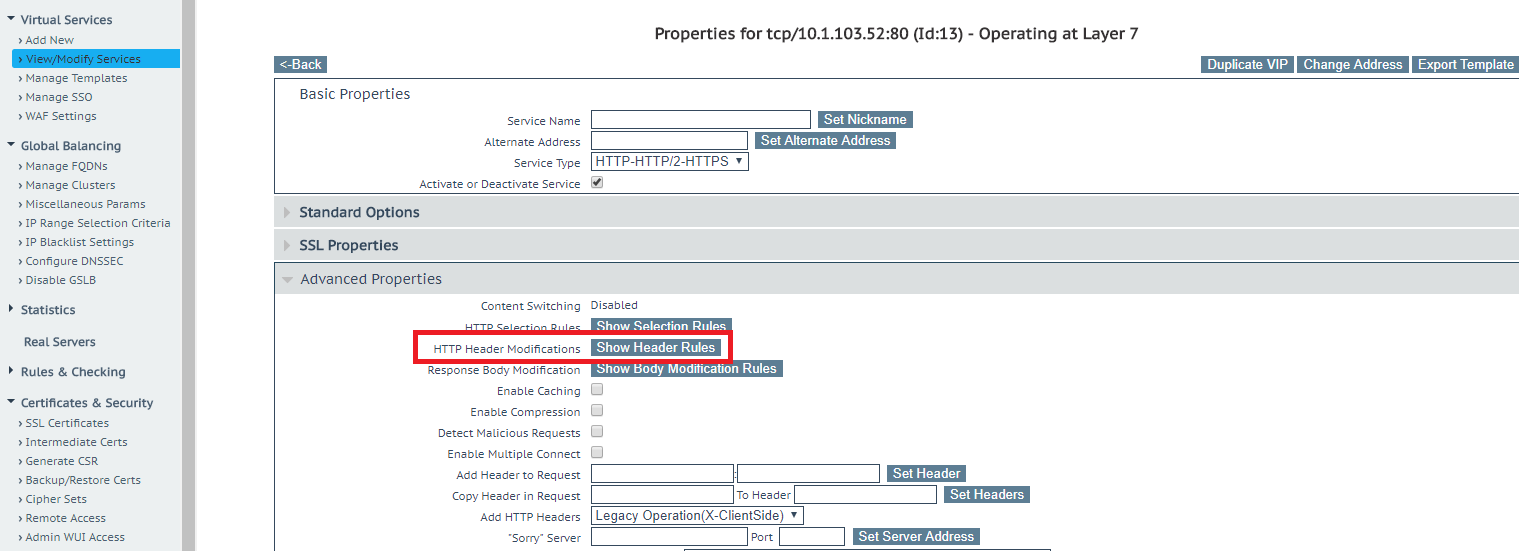Open Miscellaneous Params menu item

click(x=85, y=204)
